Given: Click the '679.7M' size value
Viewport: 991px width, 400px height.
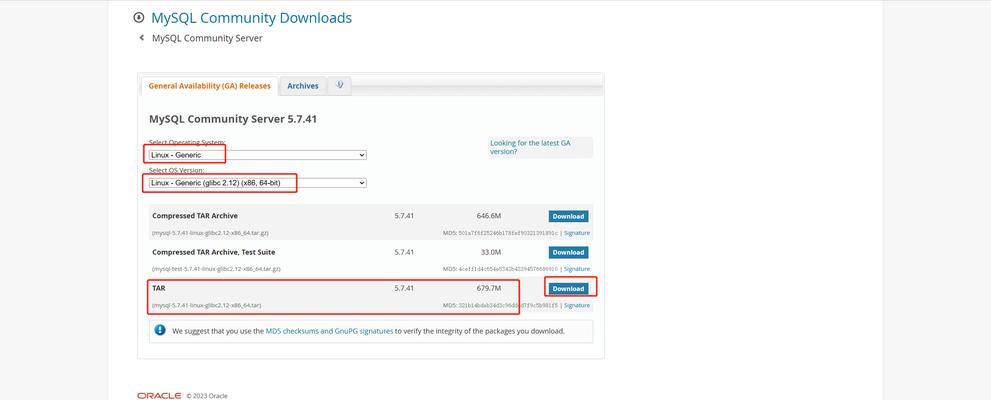Looking at the screenshot, I should 489,288.
